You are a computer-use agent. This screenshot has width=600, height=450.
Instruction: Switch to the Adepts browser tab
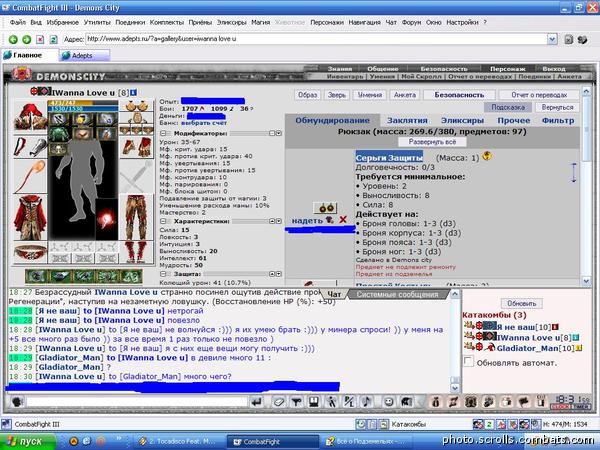[83, 55]
